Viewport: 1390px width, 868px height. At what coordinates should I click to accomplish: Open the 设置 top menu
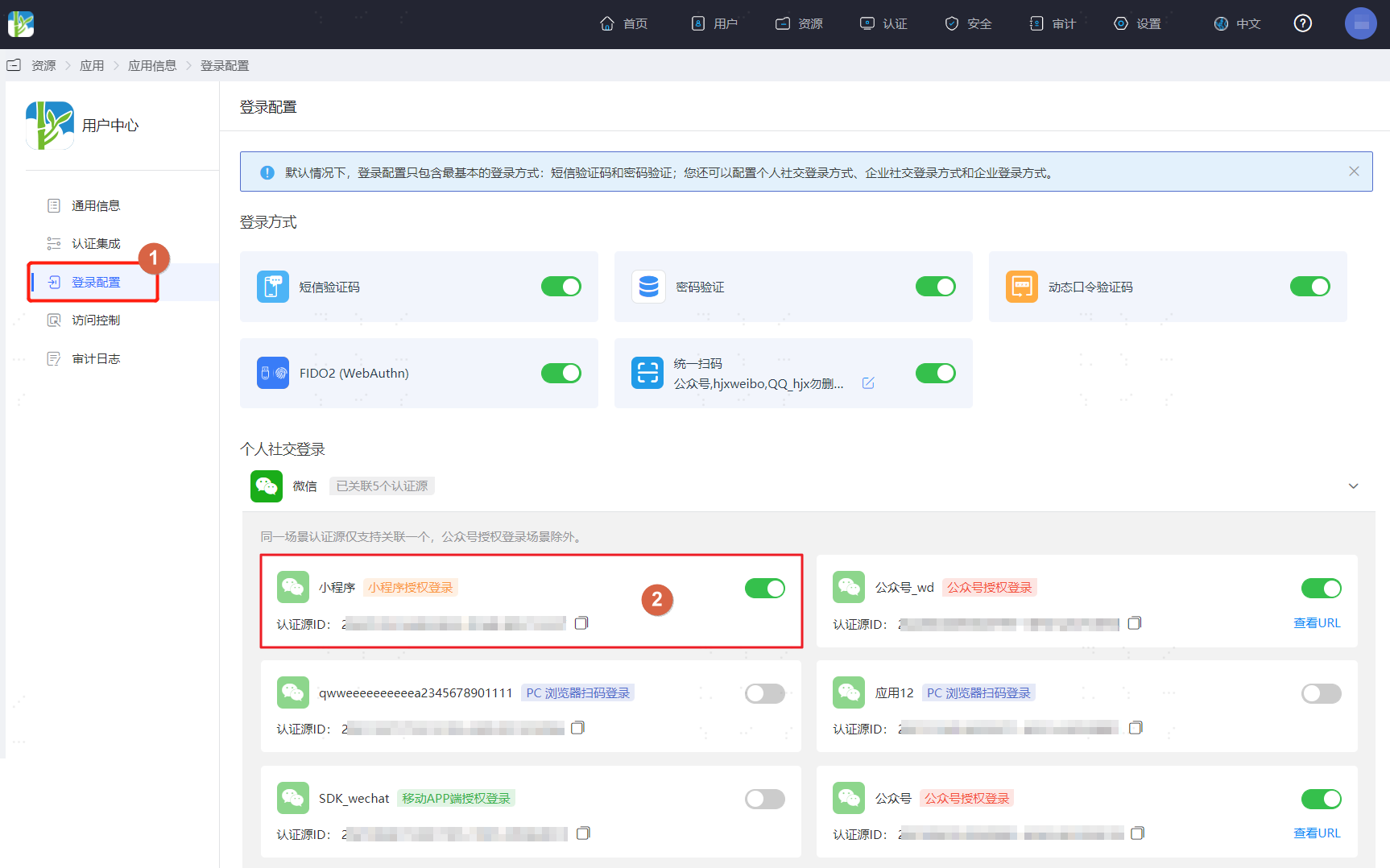coord(1137,23)
